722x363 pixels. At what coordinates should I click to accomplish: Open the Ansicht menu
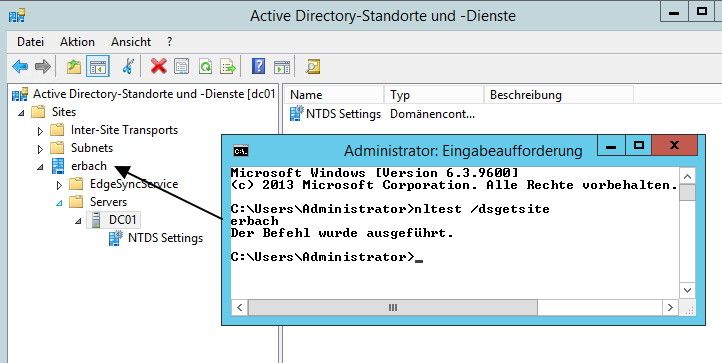coord(131,42)
